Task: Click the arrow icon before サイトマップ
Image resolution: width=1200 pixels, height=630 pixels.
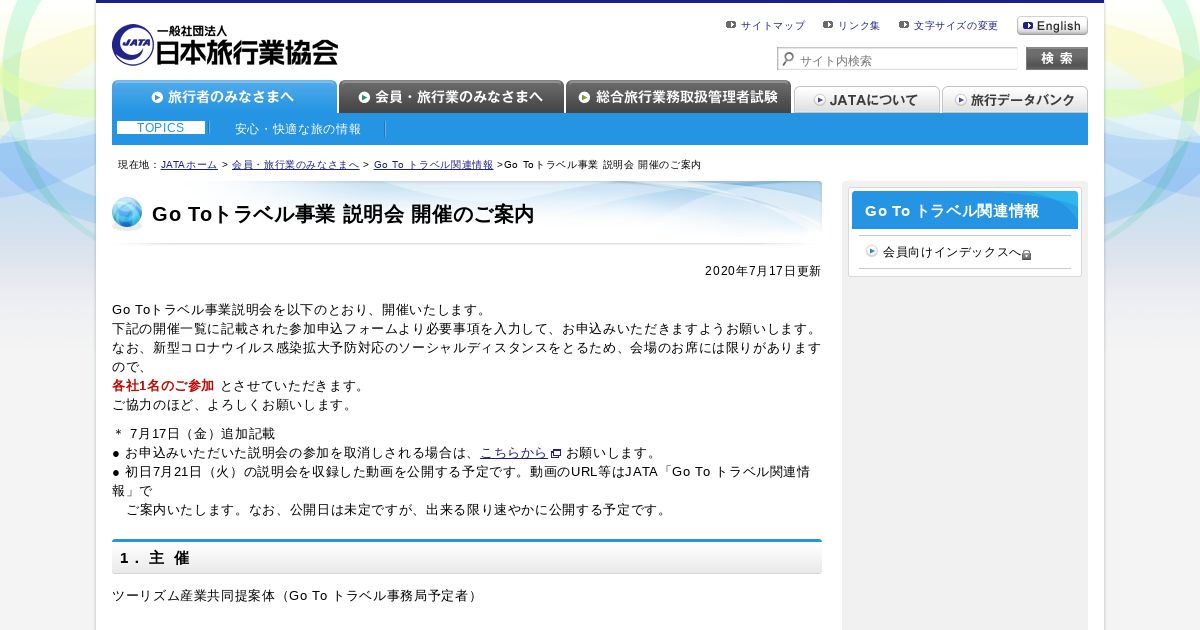Action: tap(731, 25)
